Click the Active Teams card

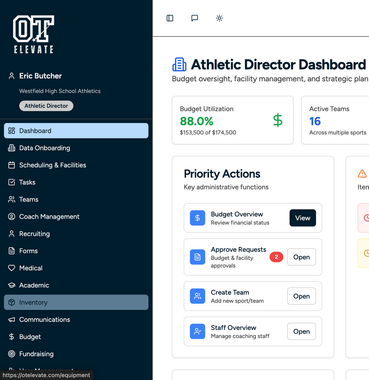pyautogui.click(x=335, y=120)
